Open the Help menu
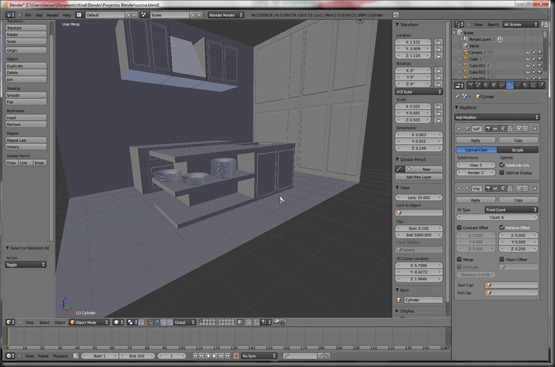This screenshot has width=555, height=367. click(x=67, y=15)
